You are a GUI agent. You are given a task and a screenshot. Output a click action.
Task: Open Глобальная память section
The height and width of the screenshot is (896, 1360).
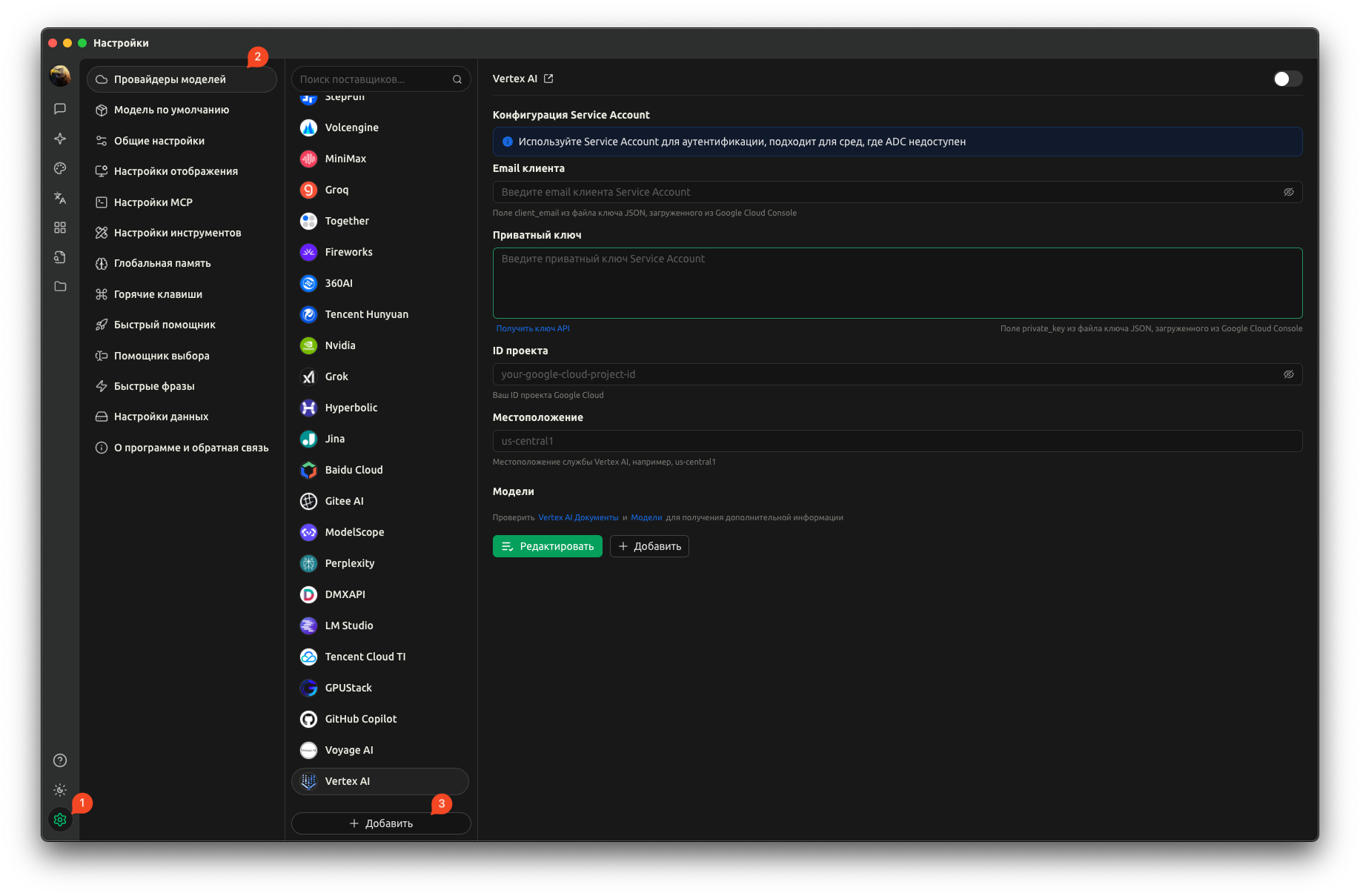click(x=182, y=263)
